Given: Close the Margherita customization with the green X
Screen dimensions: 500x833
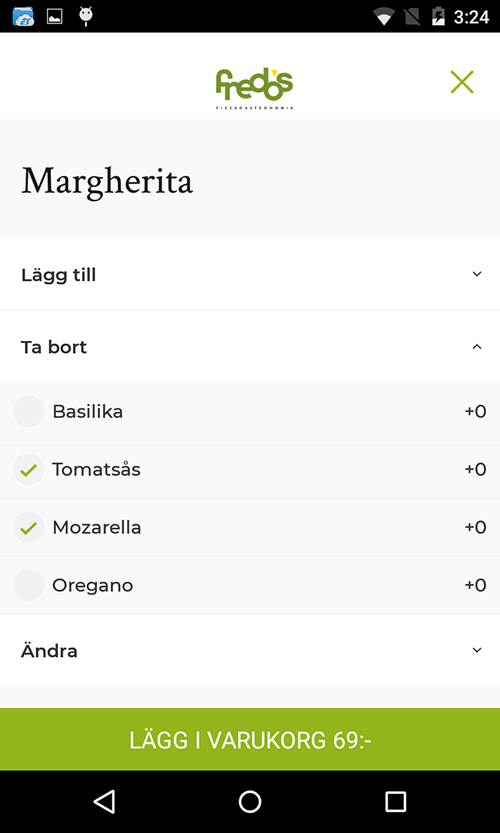Looking at the screenshot, I should [x=462, y=82].
